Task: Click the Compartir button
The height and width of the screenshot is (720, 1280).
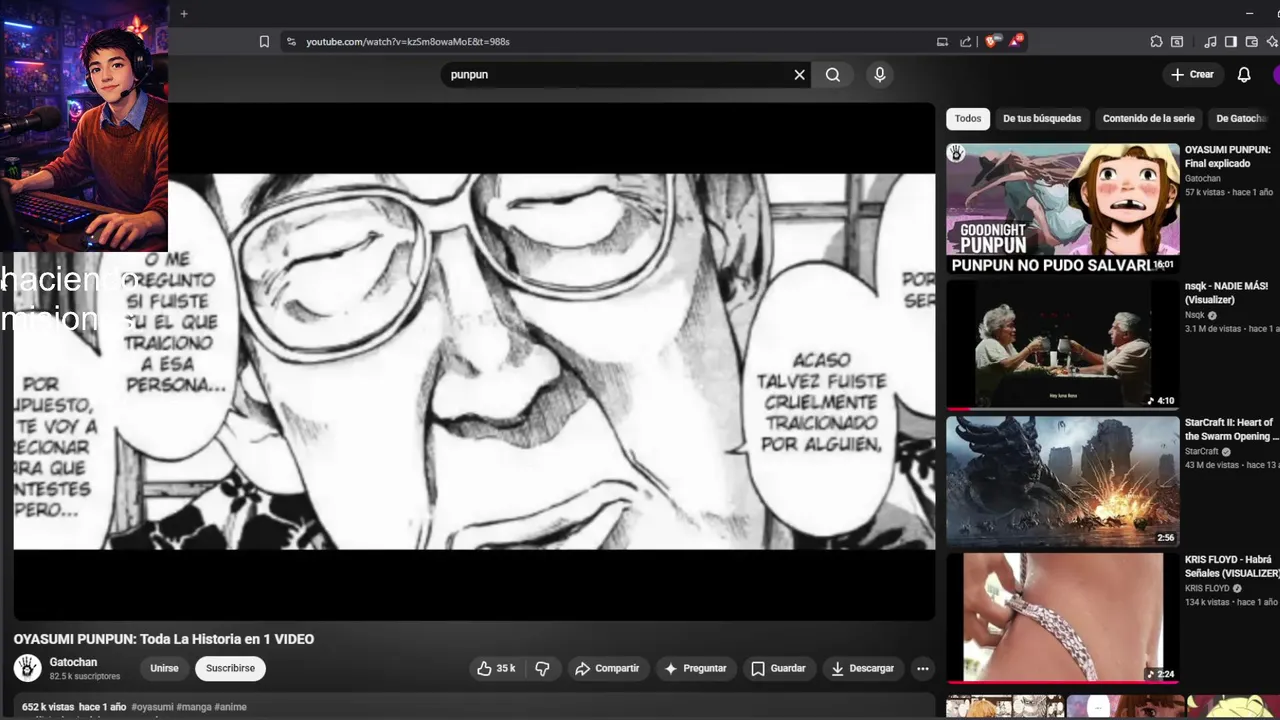Action: coord(607,668)
